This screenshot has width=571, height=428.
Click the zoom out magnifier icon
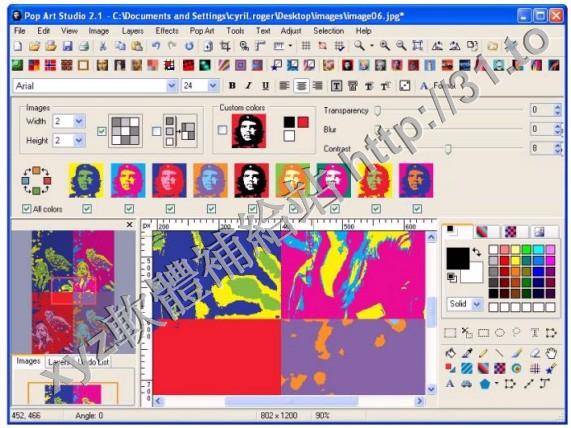(401, 46)
